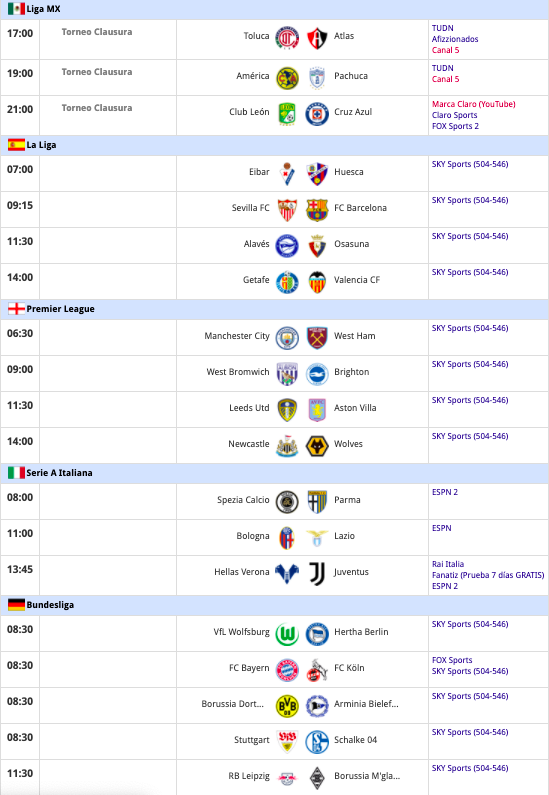
Task: Click the Juventus logo icon
Action: (x=317, y=574)
